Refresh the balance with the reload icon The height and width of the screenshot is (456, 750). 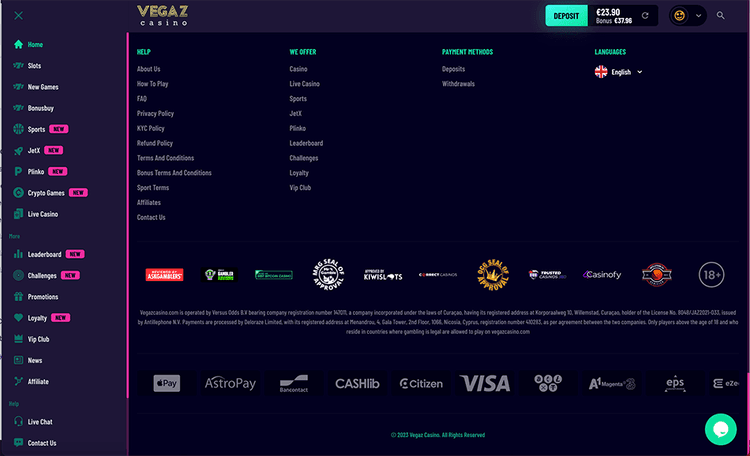pyautogui.click(x=645, y=16)
